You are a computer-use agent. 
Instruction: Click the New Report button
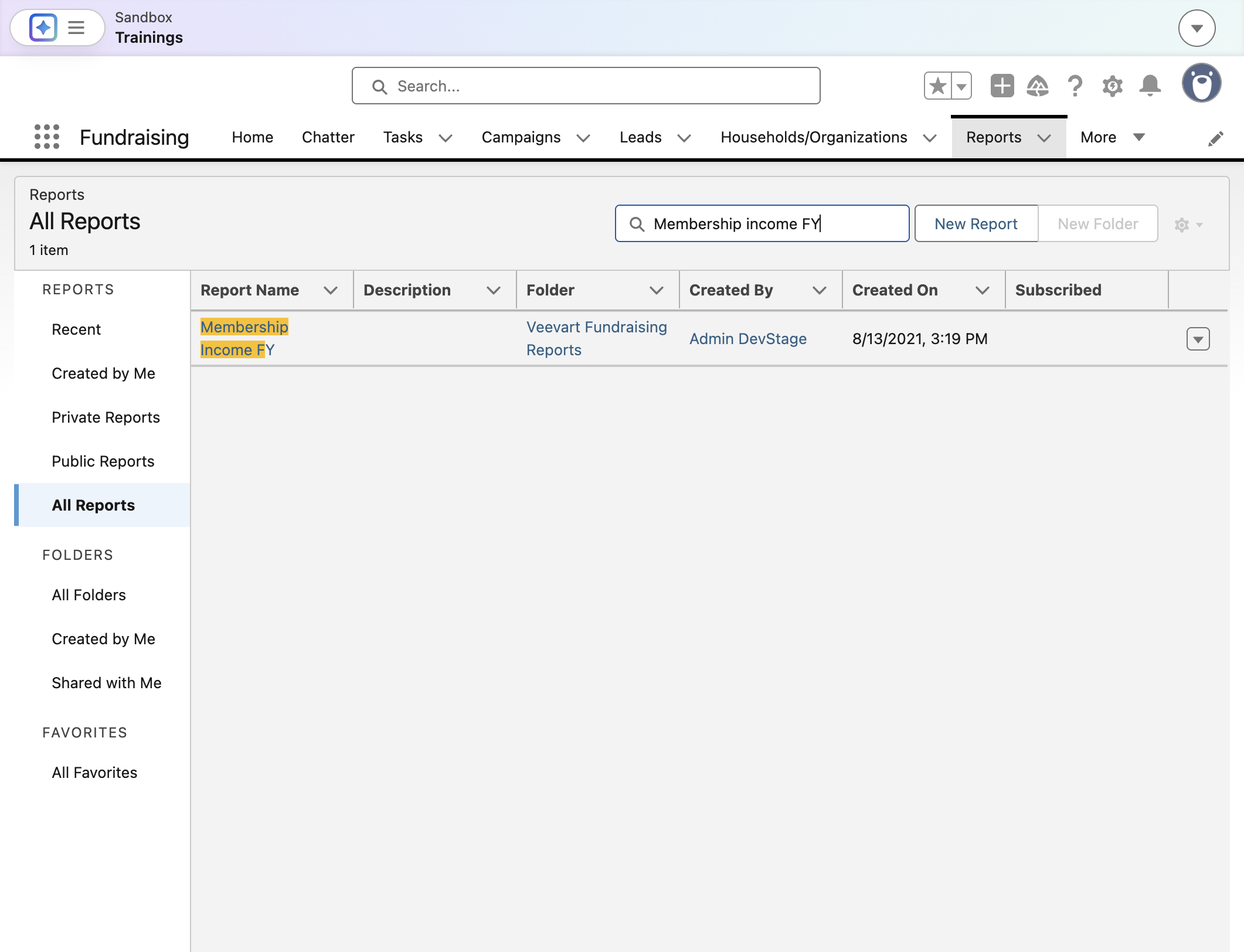(976, 223)
